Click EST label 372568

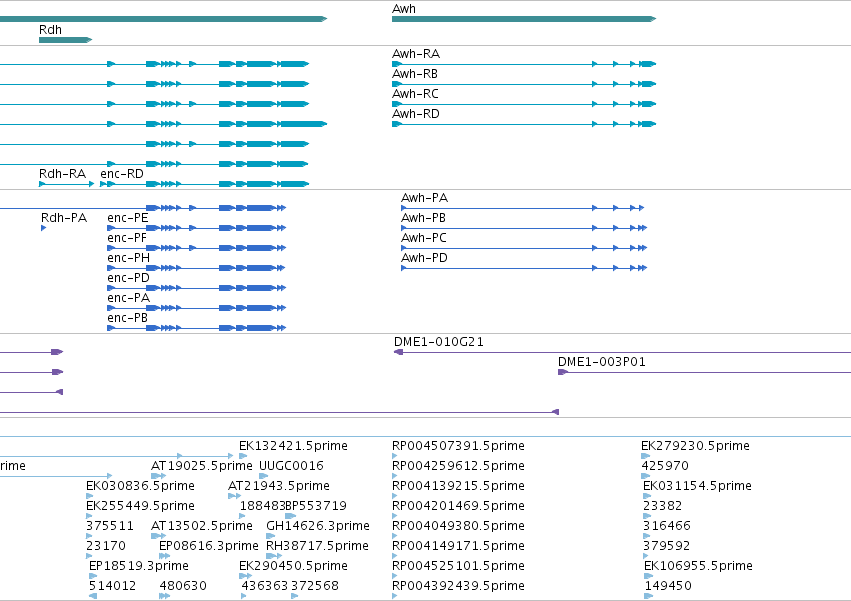tap(315, 586)
